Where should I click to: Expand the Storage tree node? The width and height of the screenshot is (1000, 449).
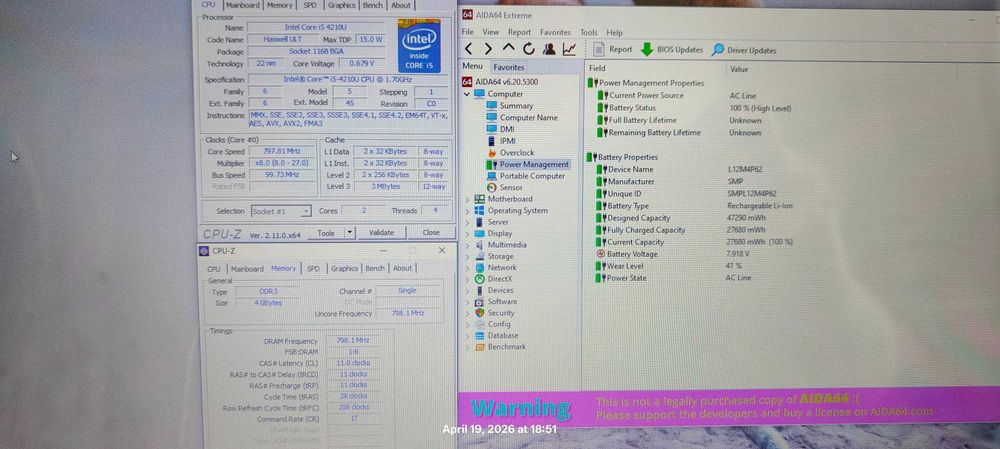pos(467,256)
